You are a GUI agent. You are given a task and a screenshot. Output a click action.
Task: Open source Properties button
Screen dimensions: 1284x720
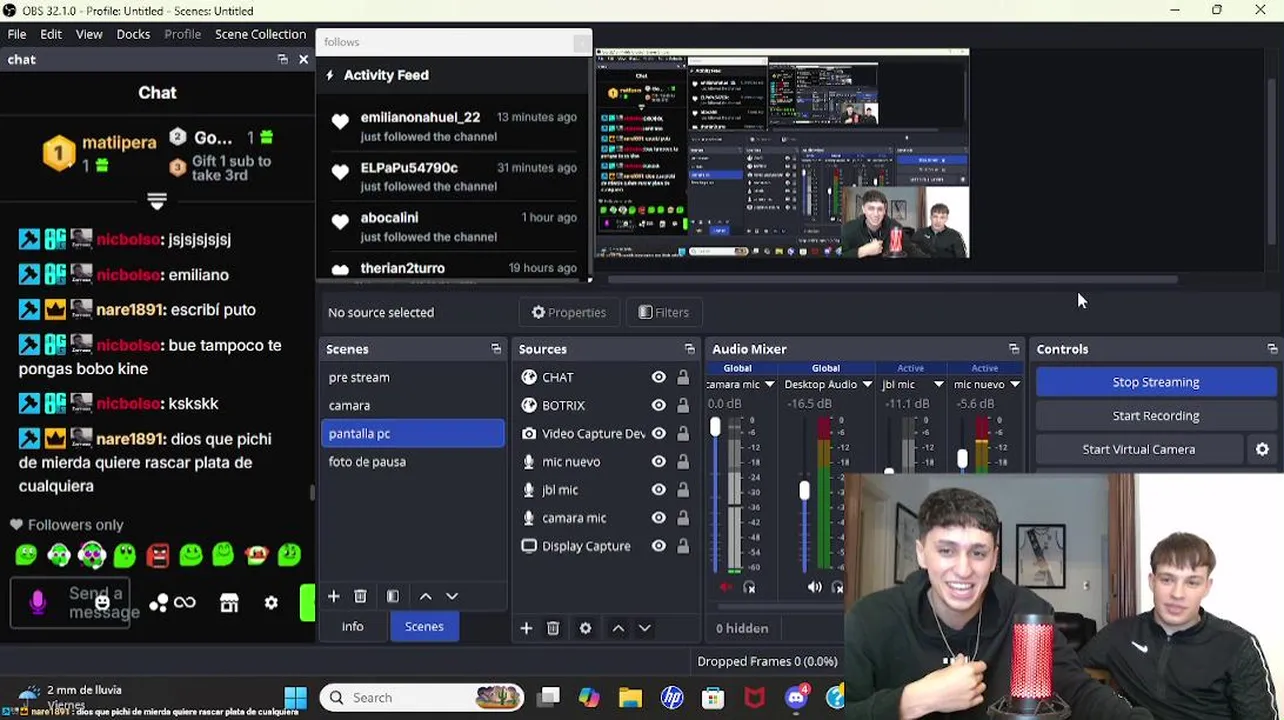tap(569, 312)
